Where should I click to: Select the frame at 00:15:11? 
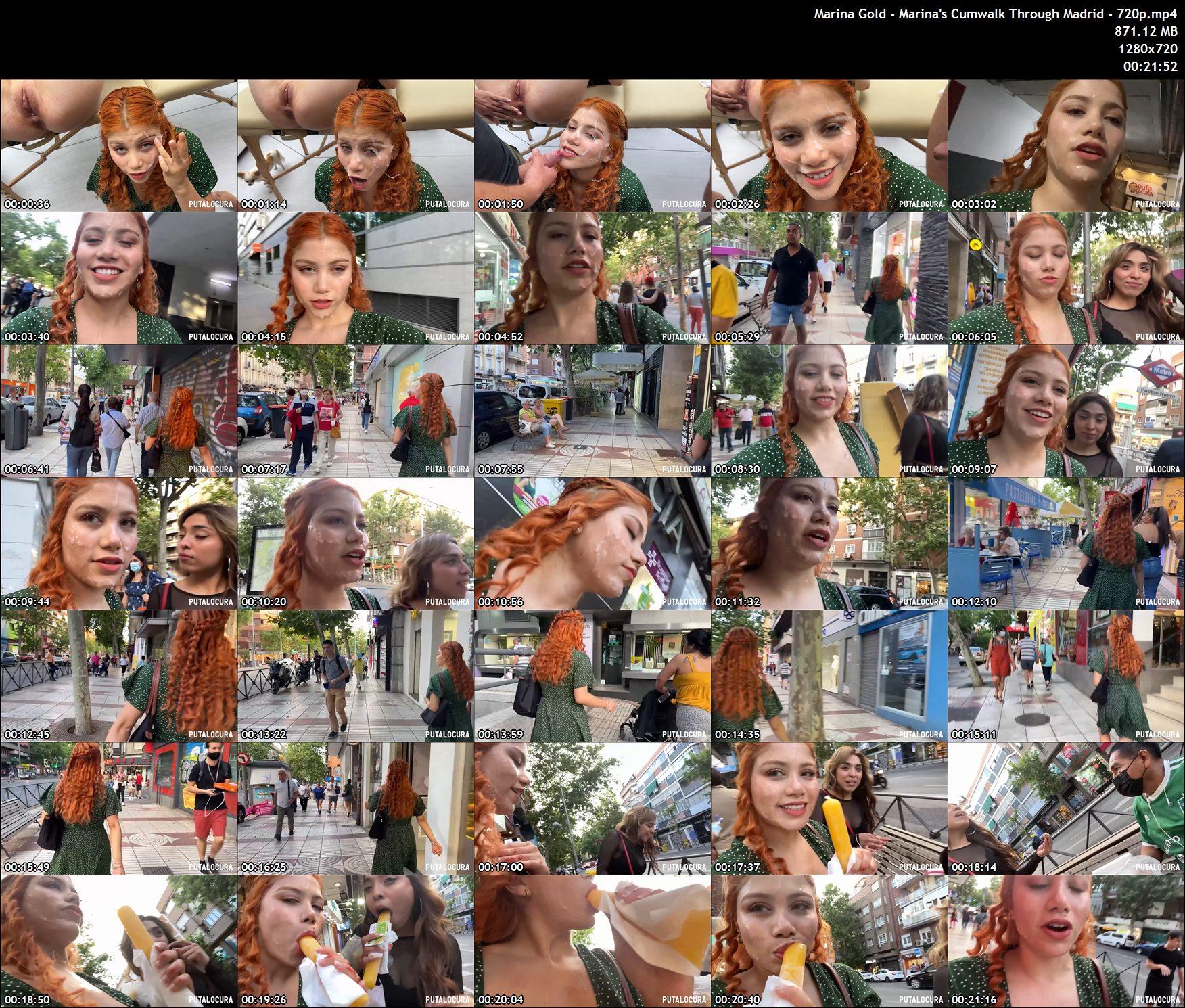point(1066,676)
